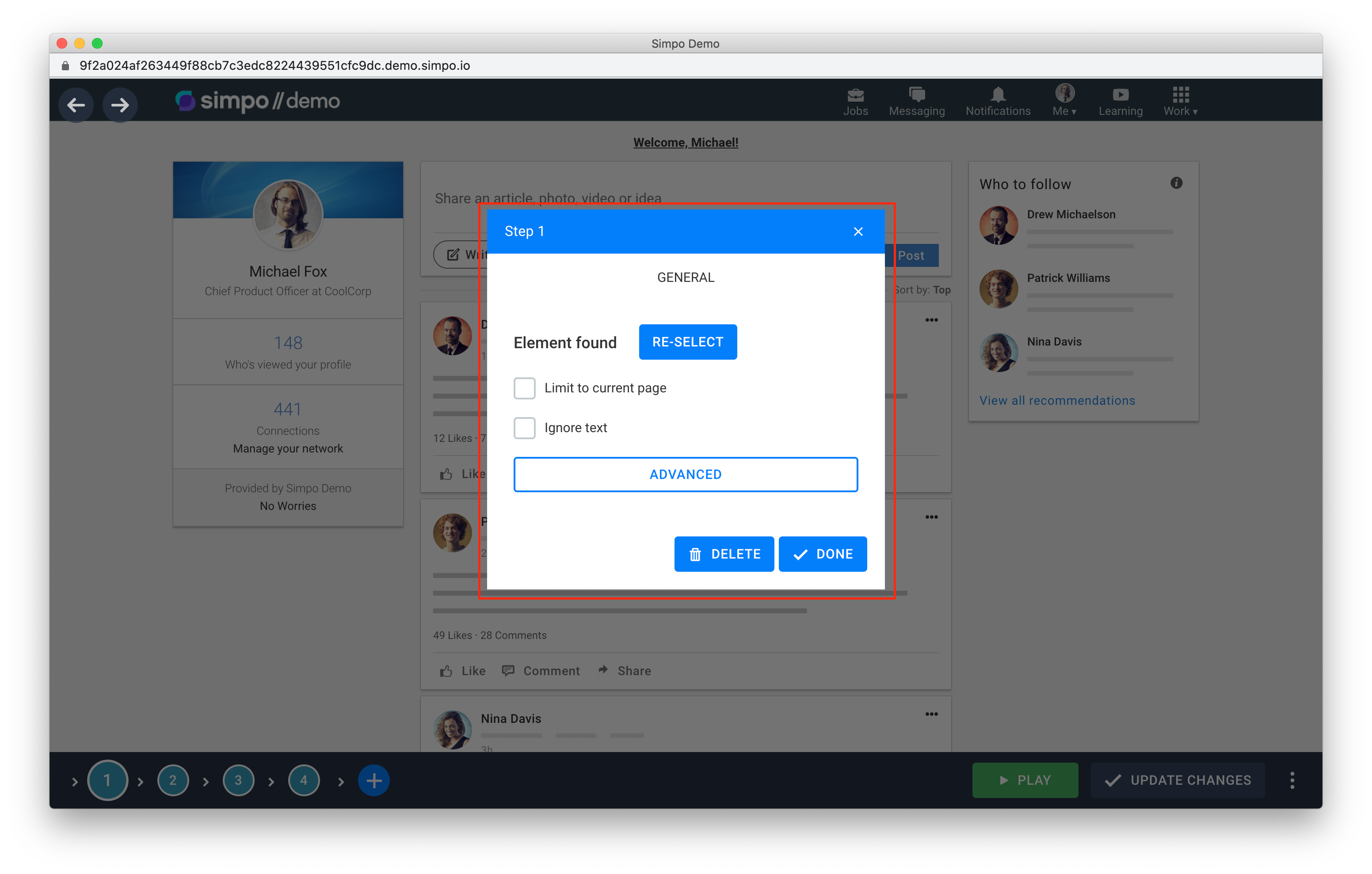Select step 4 circle in bottom bar
This screenshot has width=1372, height=874.
click(x=304, y=781)
